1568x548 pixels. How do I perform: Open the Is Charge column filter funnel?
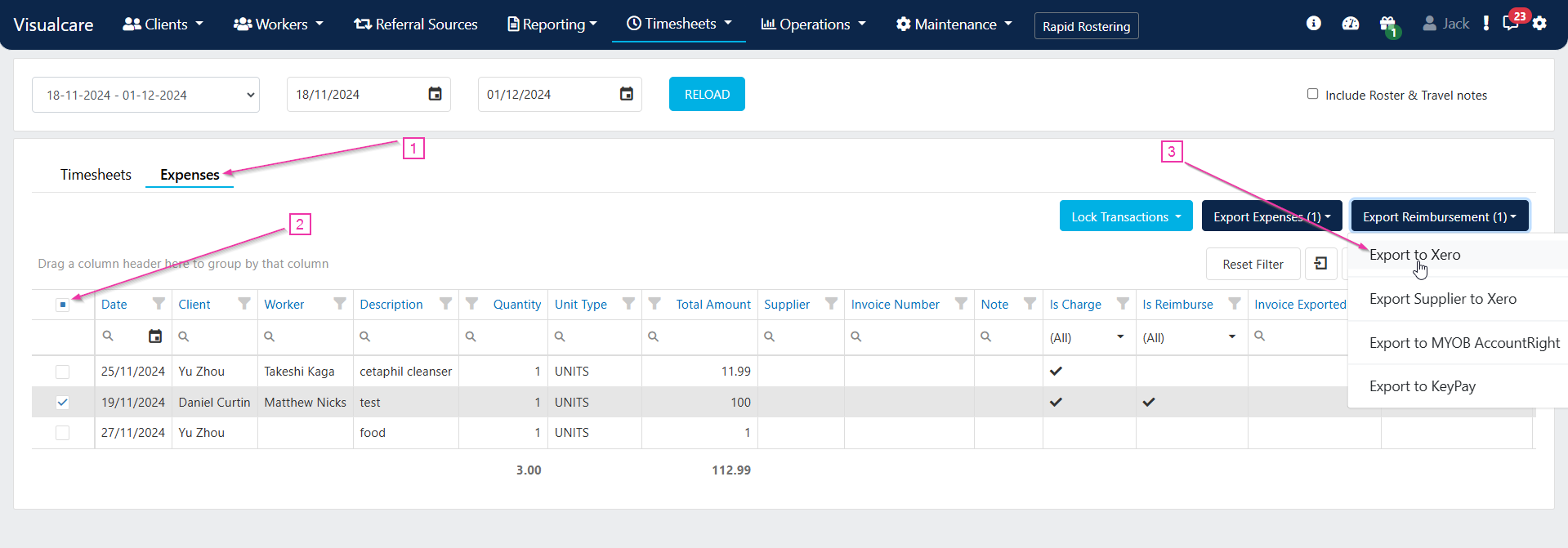[1123, 304]
